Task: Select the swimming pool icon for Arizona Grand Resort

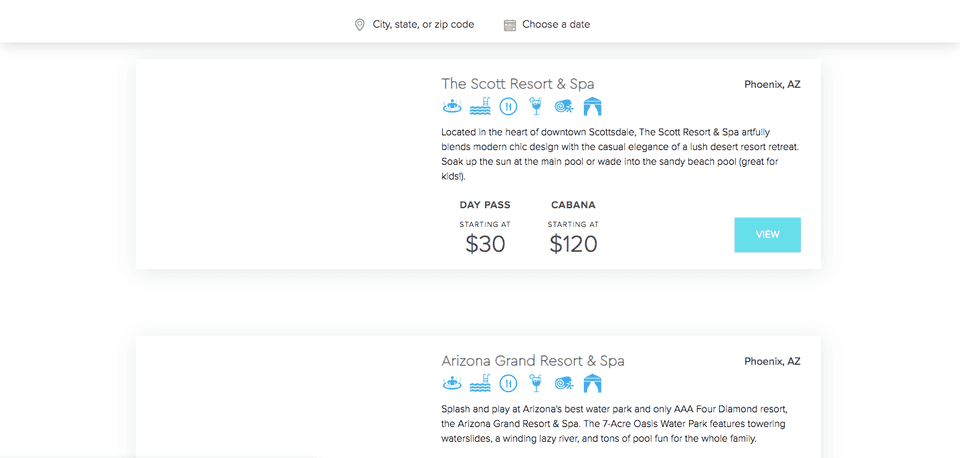Action: [480, 383]
